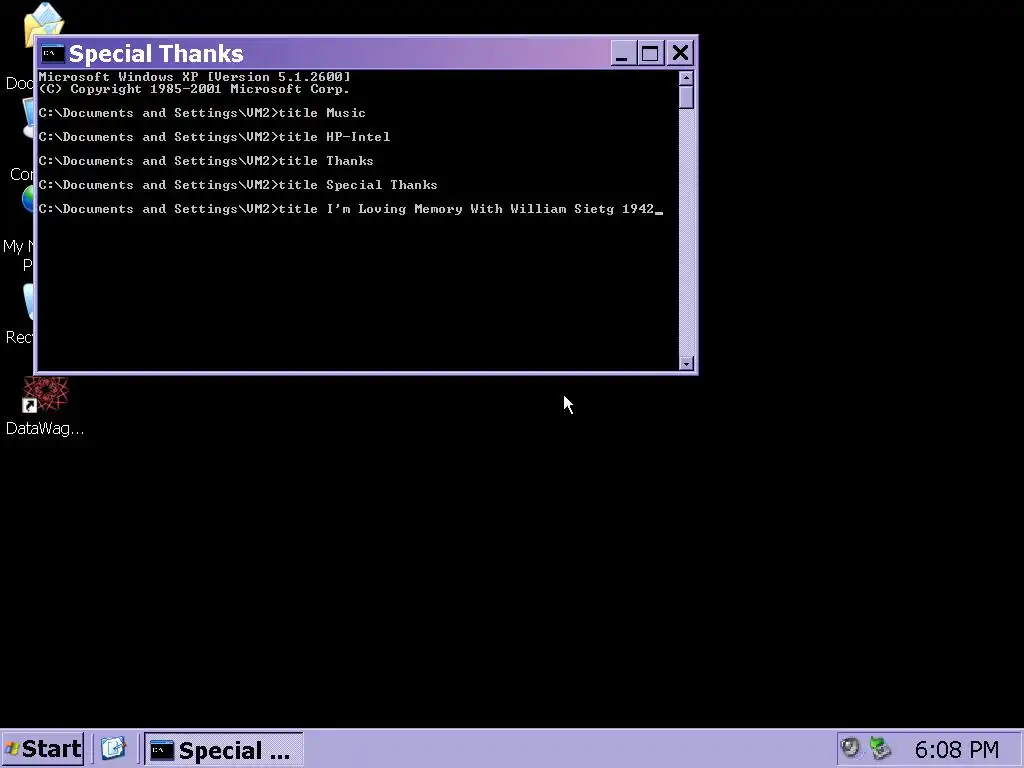Click the 6:08 PM clock

point(957,749)
